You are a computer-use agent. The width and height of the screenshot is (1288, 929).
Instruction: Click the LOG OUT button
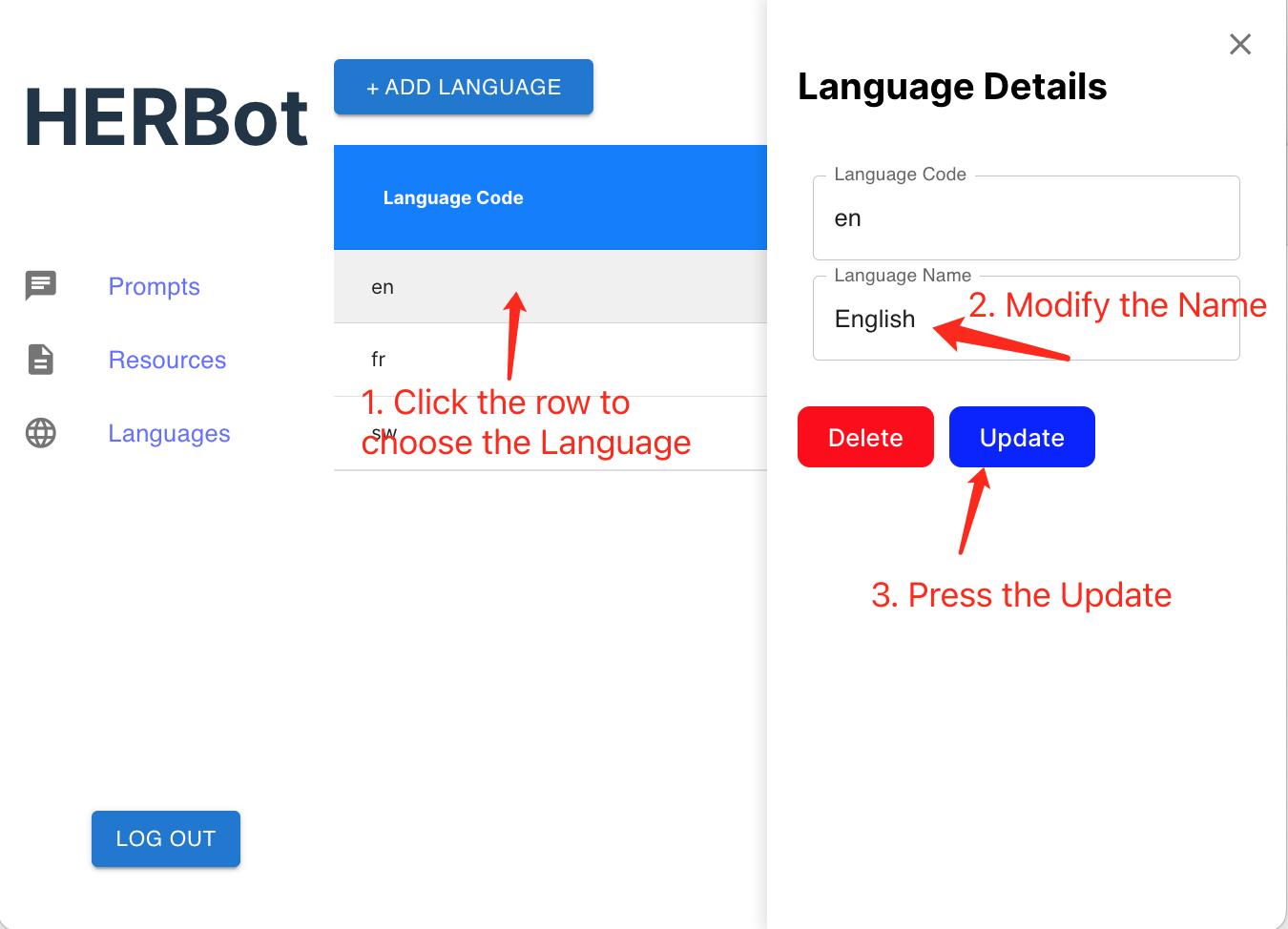[x=166, y=838]
